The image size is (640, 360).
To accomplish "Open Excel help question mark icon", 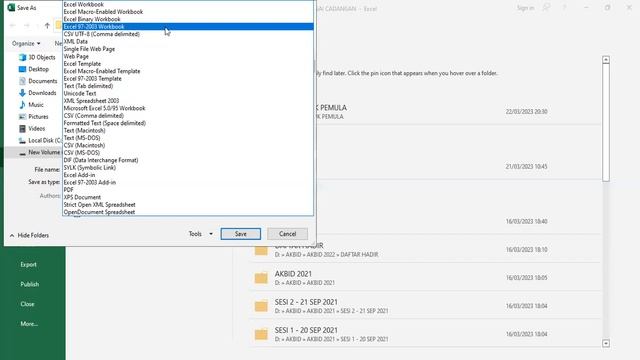I will point(564,8).
